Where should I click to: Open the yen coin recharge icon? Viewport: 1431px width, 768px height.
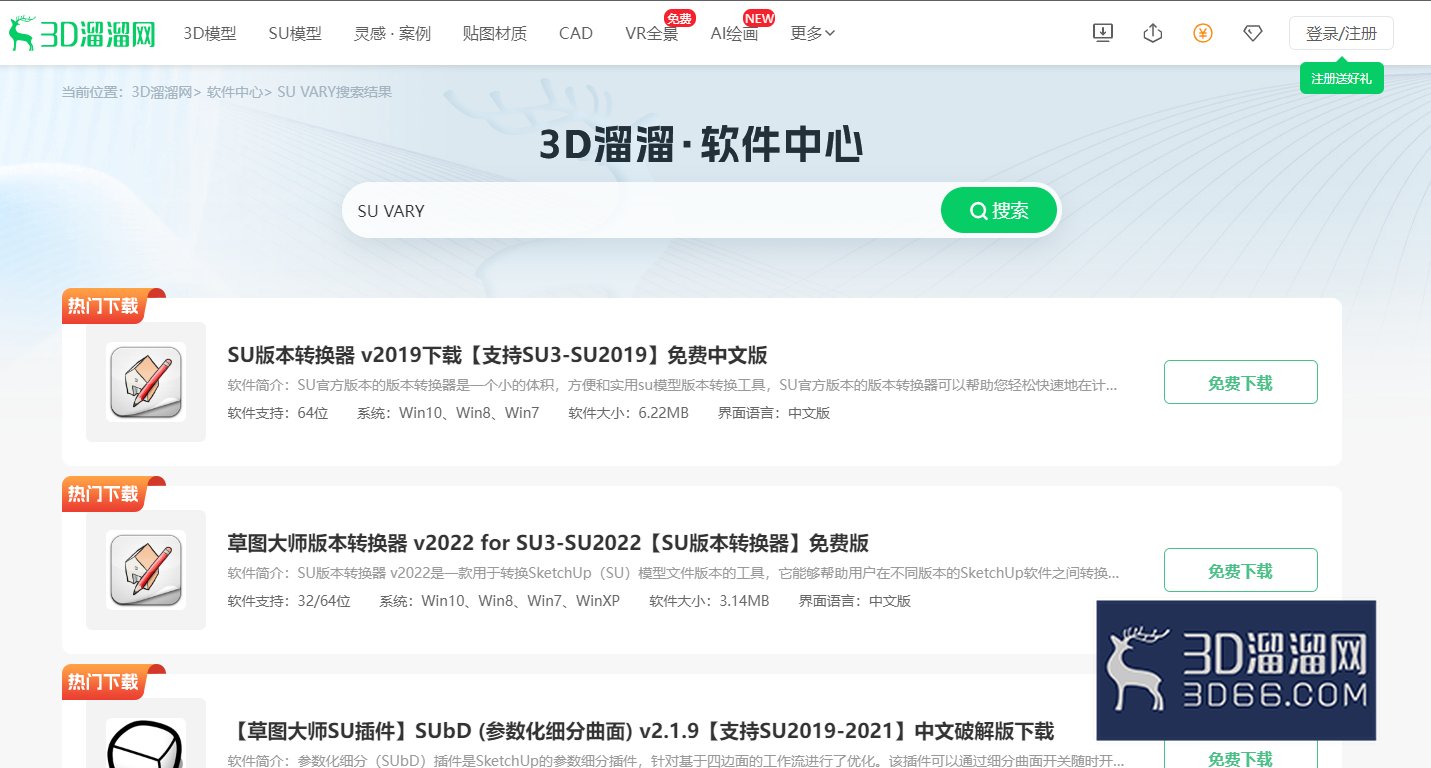[1203, 33]
